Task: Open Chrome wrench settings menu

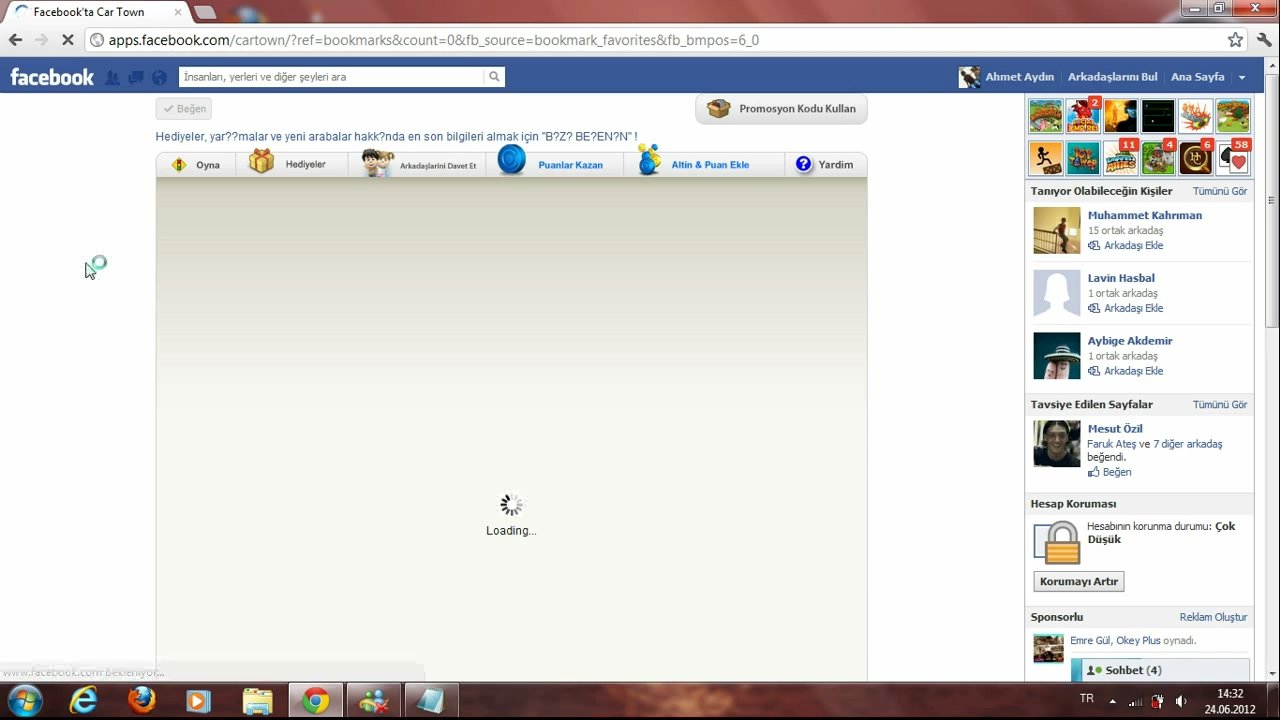Action: pos(1264,40)
